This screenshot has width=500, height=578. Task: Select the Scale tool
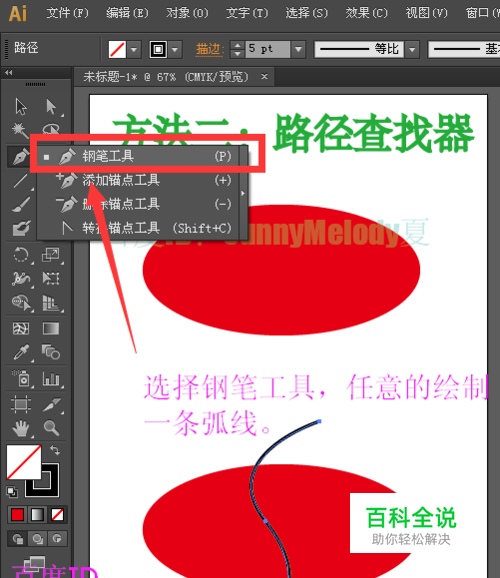51,255
